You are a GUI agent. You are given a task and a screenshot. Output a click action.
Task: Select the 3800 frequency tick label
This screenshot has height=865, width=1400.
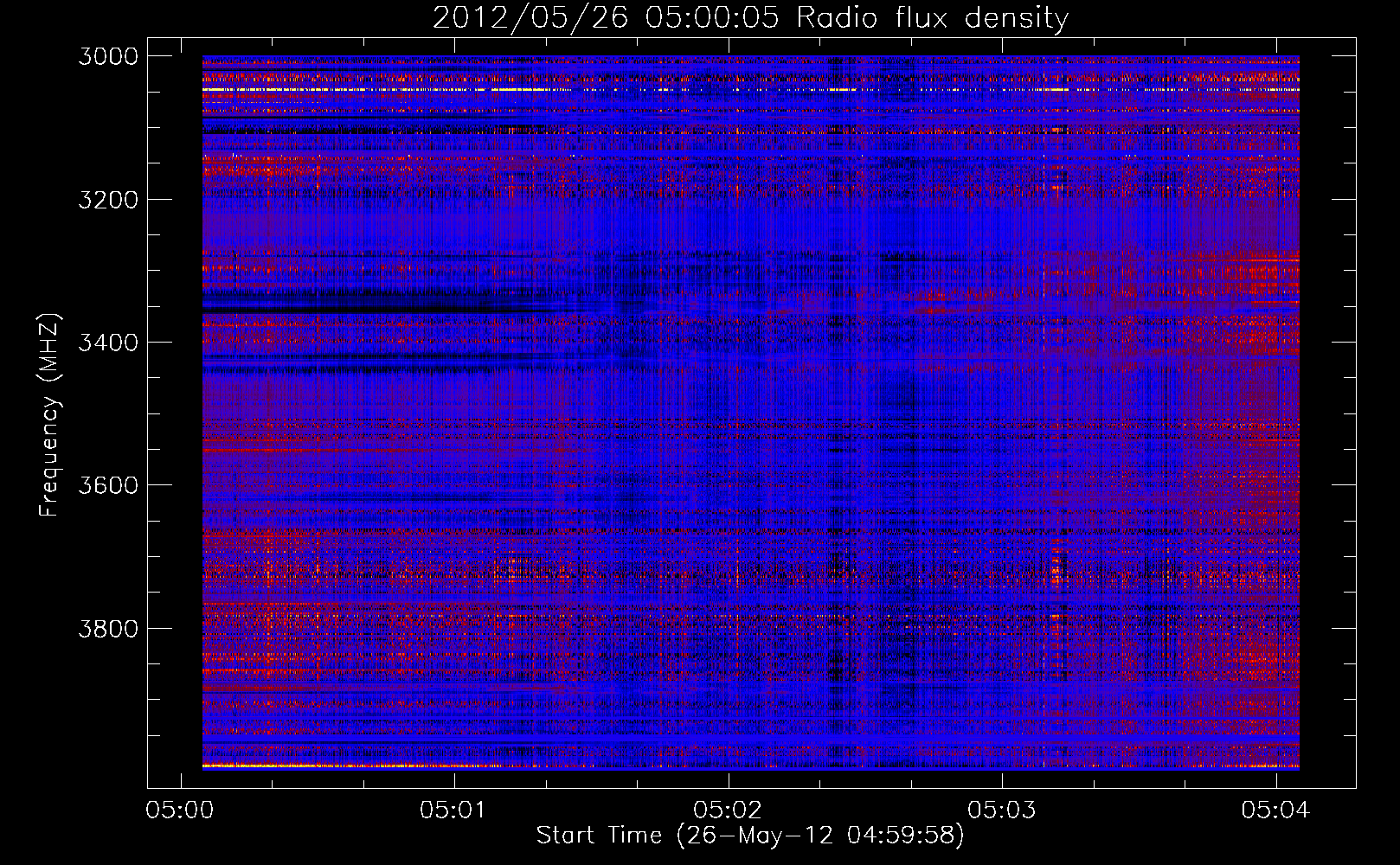[x=108, y=628]
